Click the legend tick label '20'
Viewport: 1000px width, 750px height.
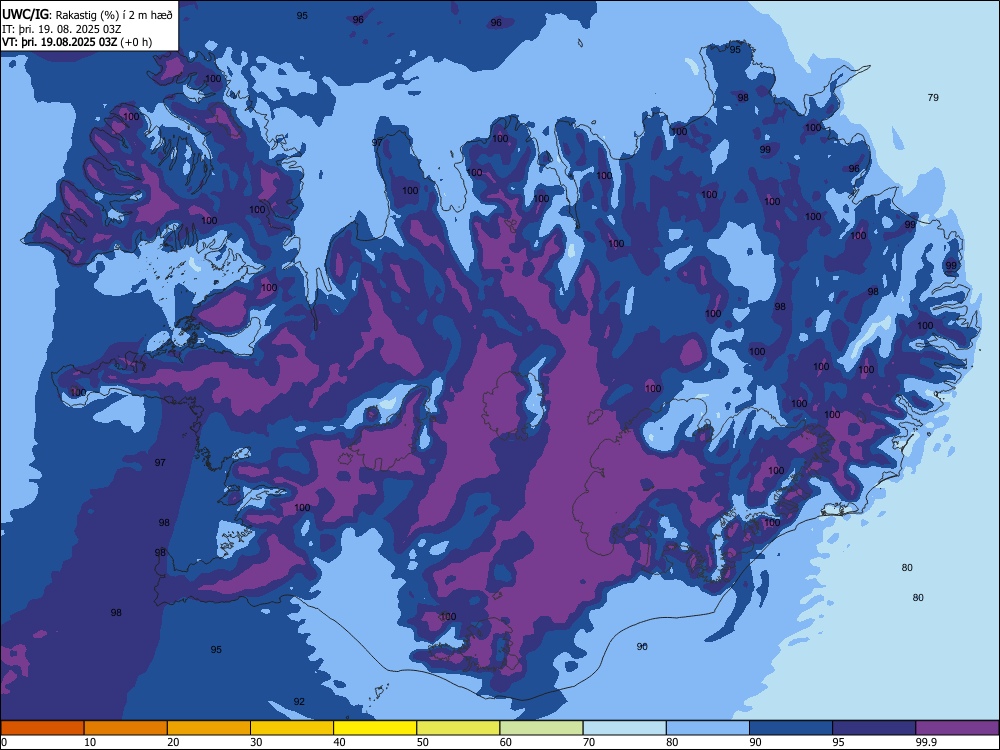[x=173, y=742]
